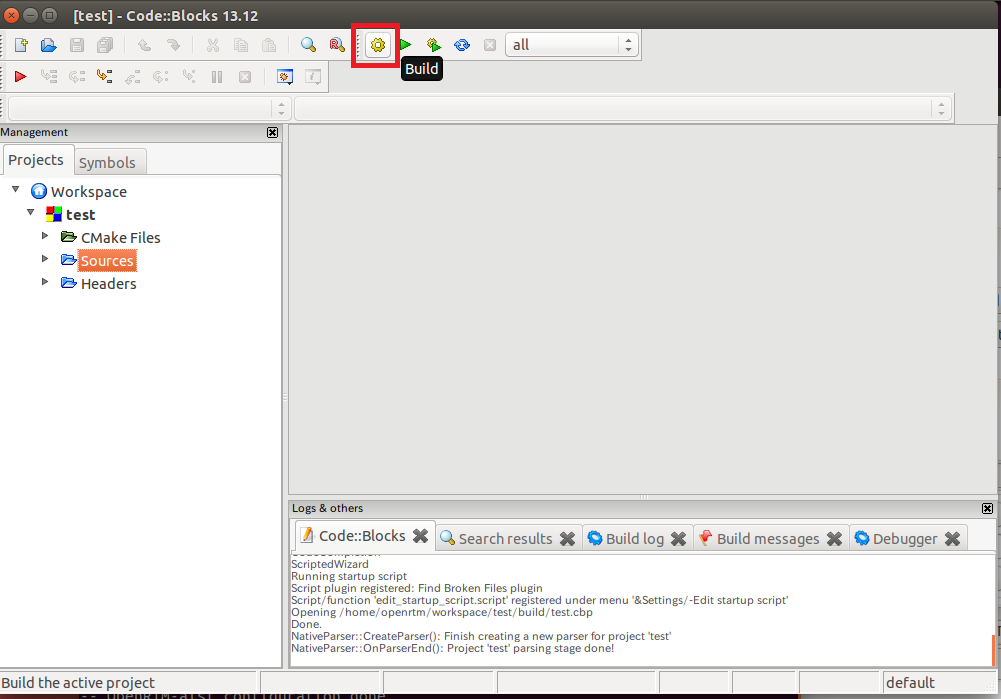Pause with the Break debugger icon
Viewport: 1001px width, 699px height.
(x=217, y=77)
